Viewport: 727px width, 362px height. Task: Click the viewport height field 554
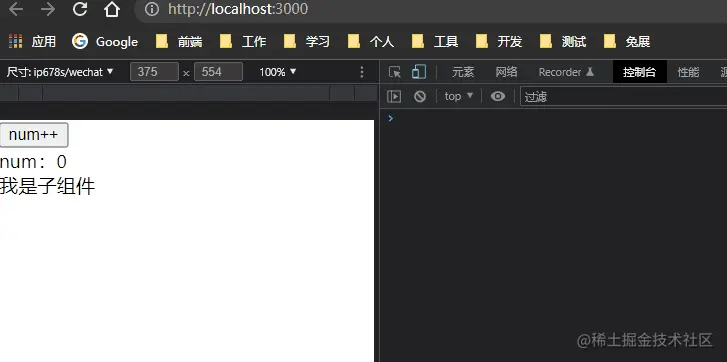pos(218,72)
